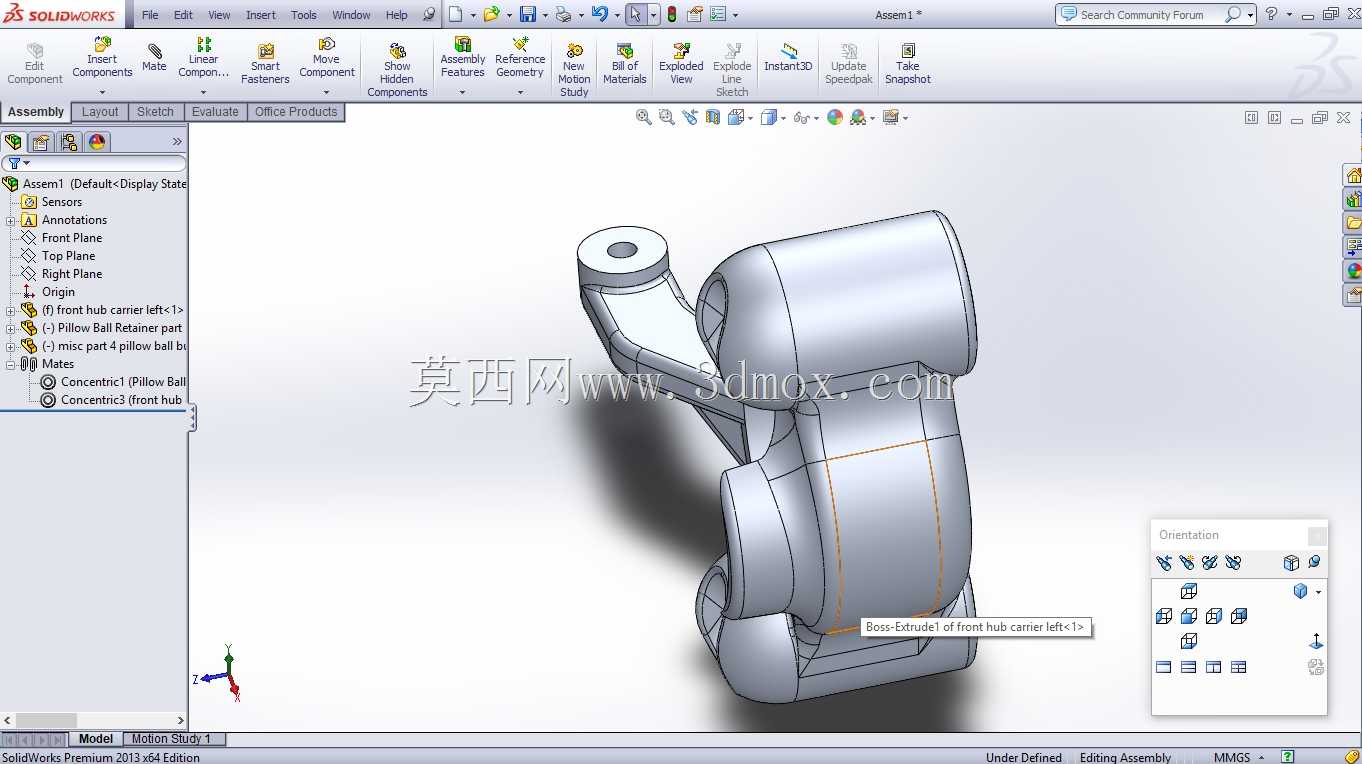The image size is (1362, 764).
Task: Open the Assembly Features dropdown arrow
Action: 463,92
